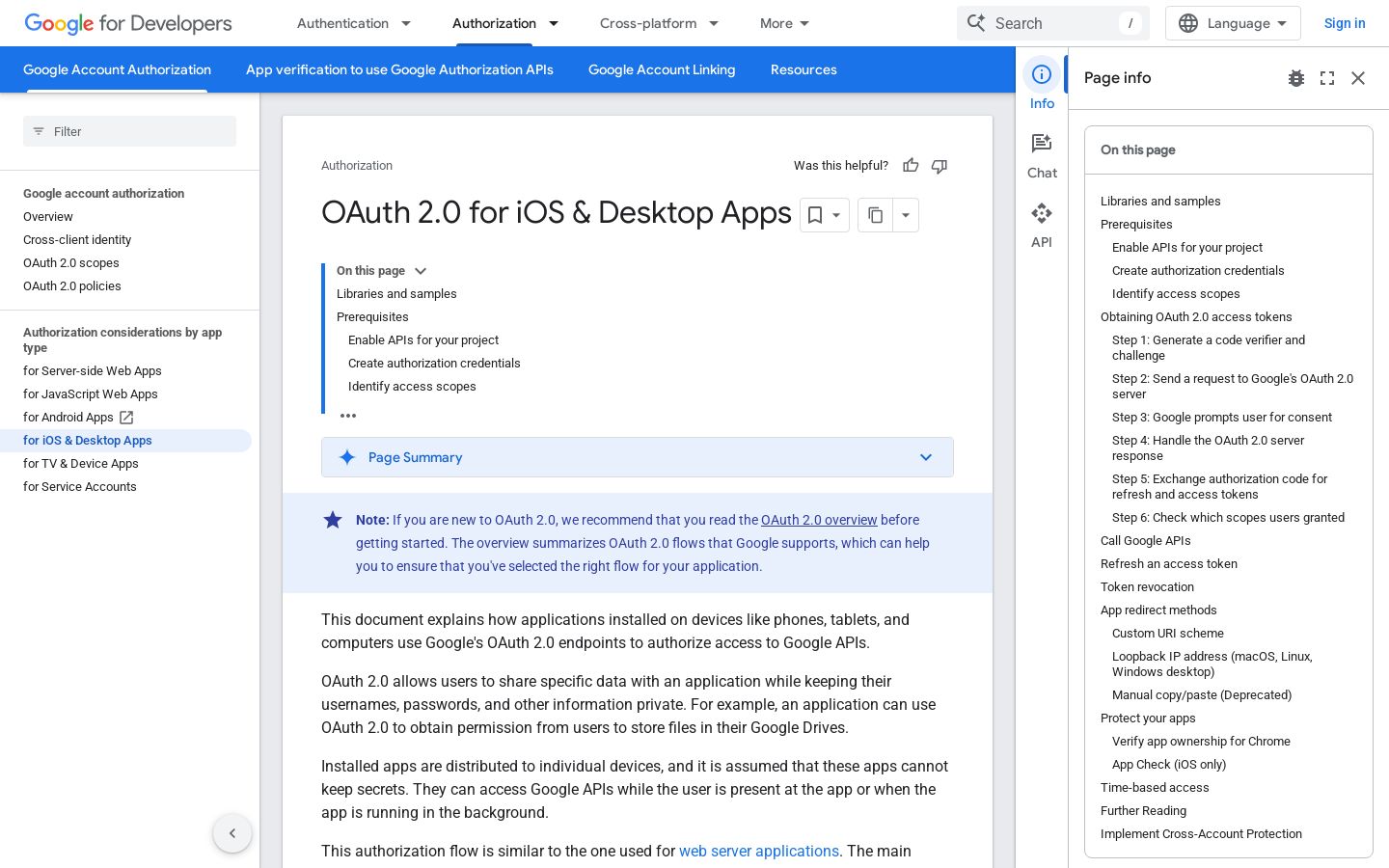The image size is (1389, 868).
Task: Click the Search box in the header
Action: (1053, 23)
